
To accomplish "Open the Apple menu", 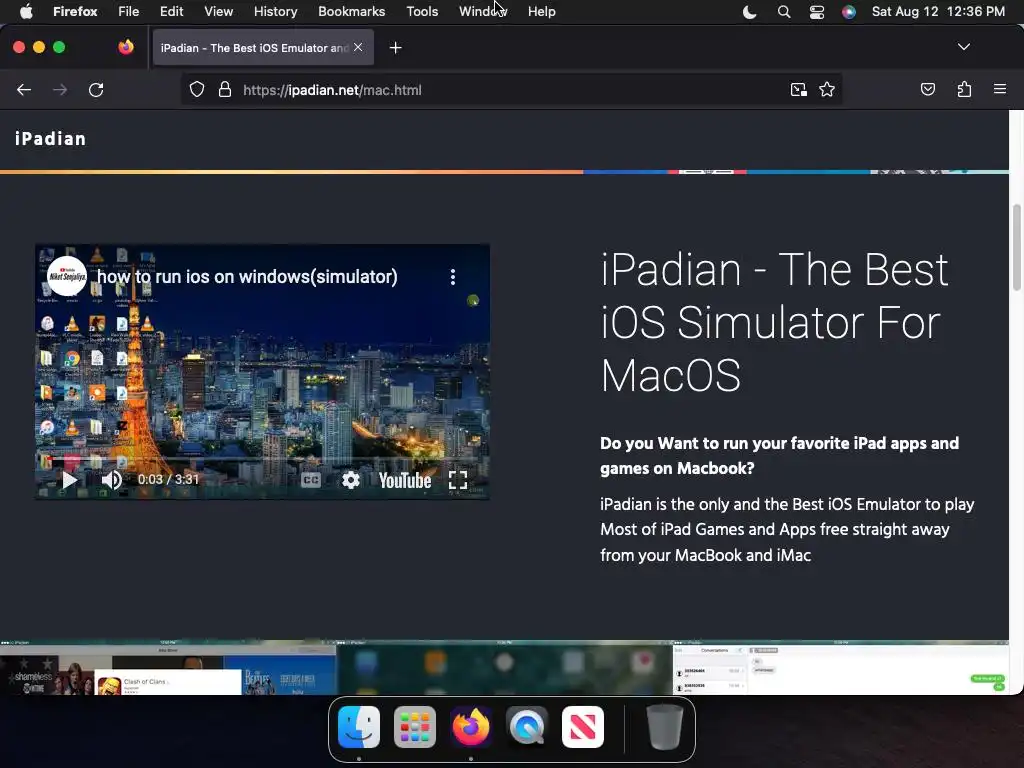I will coord(26,11).
